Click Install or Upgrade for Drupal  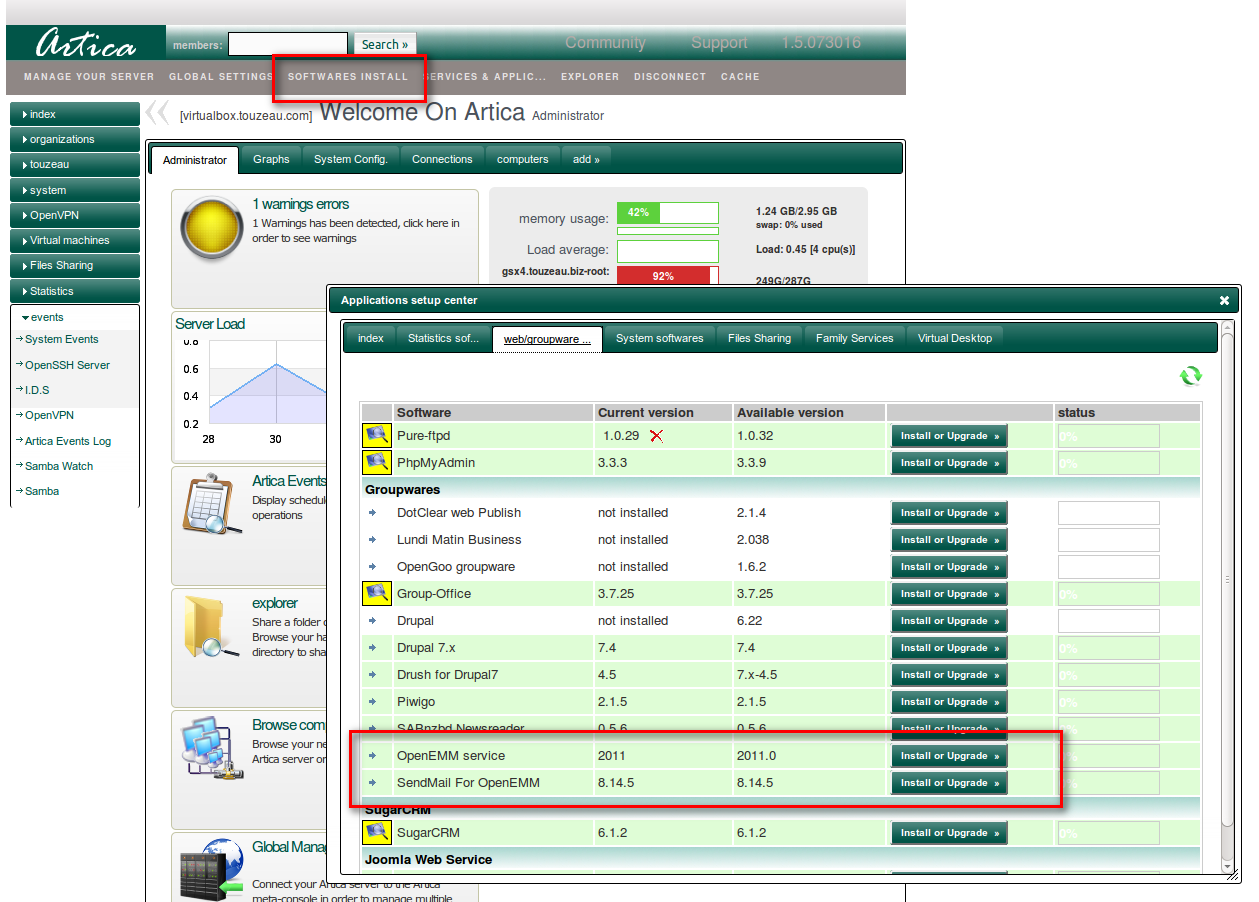coord(949,621)
